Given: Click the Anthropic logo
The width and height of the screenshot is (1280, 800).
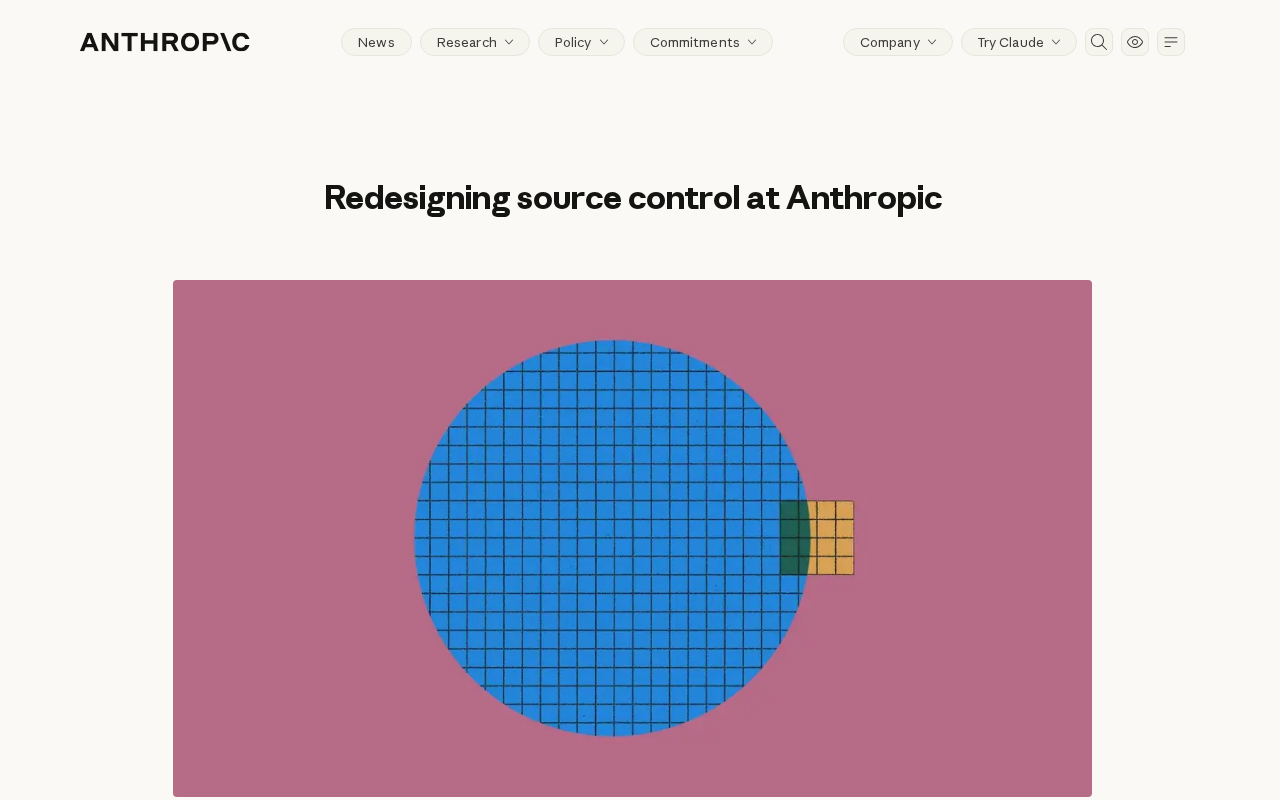Looking at the screenshot, I should (165, 42).
